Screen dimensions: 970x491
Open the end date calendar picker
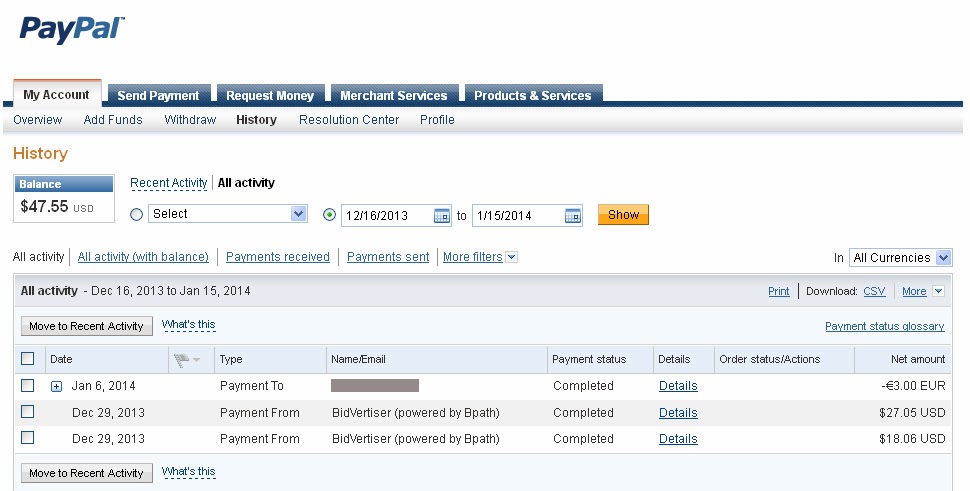coord(573,215)
